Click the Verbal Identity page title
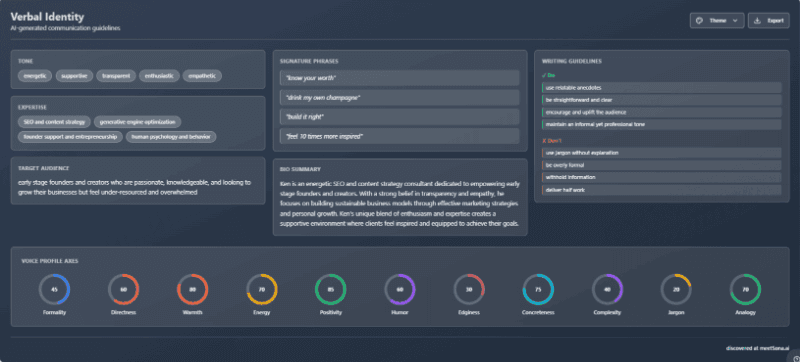Viewport: 800px width, 362px height. pyautogui.click(x=47, y=17)
